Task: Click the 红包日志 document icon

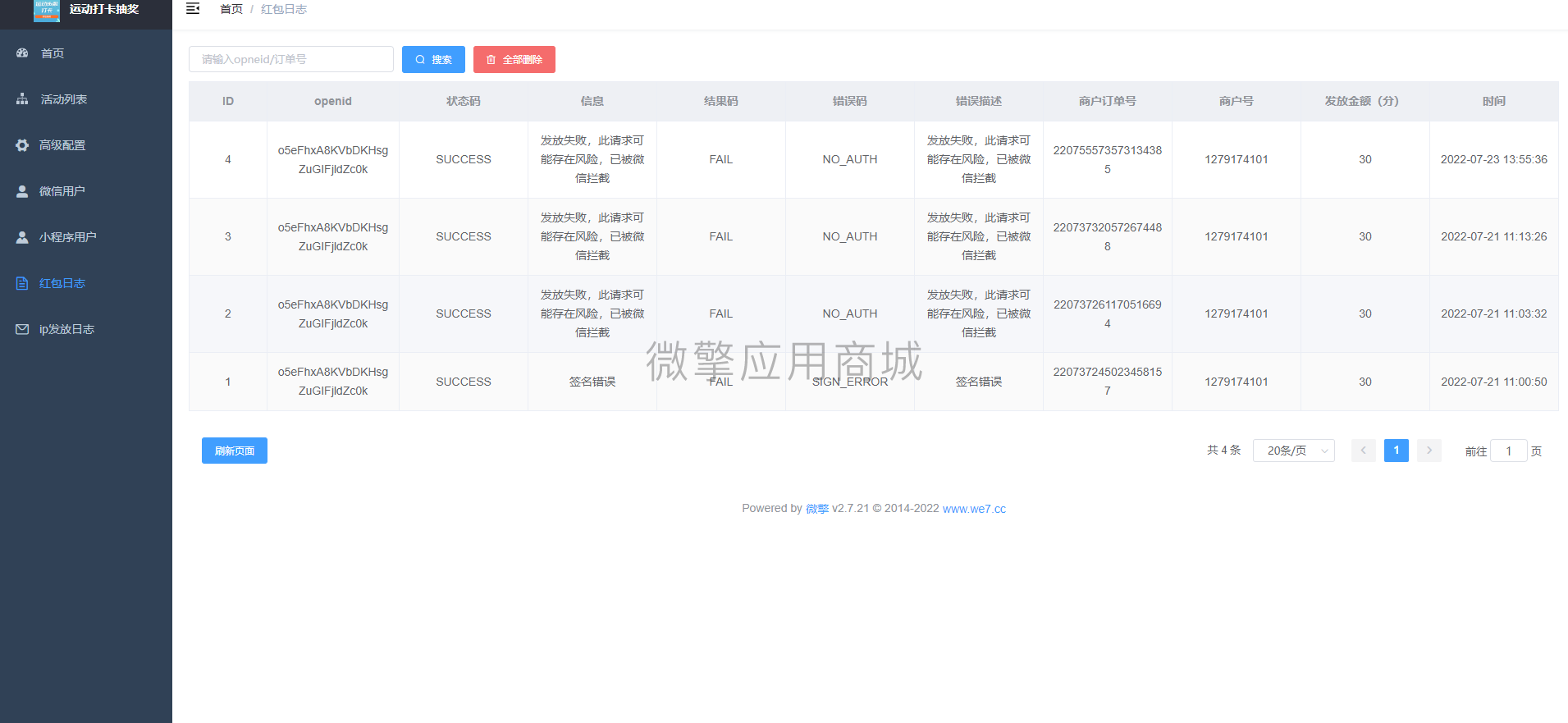Action: (22, 283)
